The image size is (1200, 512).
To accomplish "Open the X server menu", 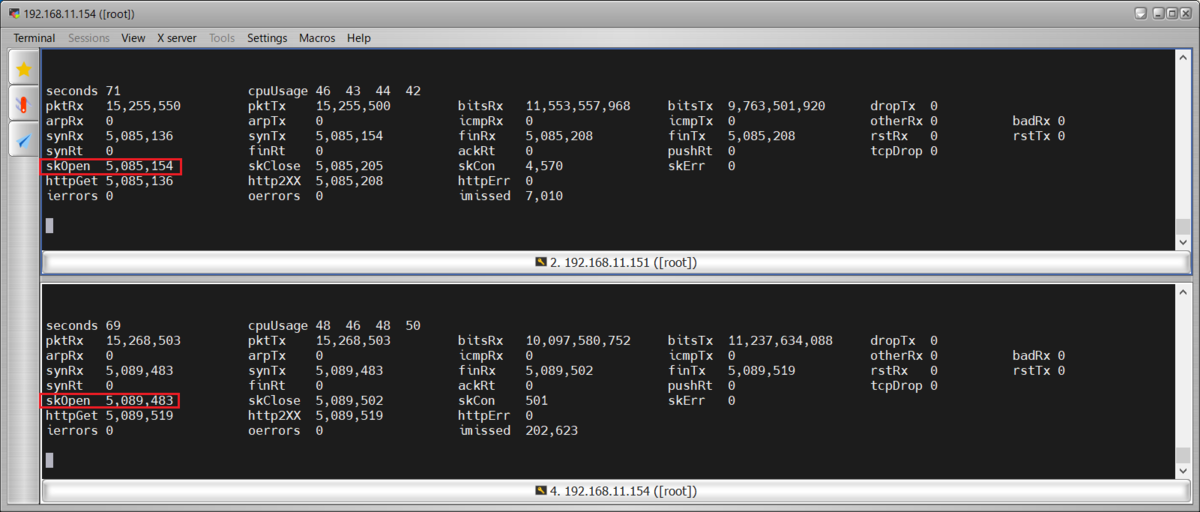I will [x=177, y=38].
